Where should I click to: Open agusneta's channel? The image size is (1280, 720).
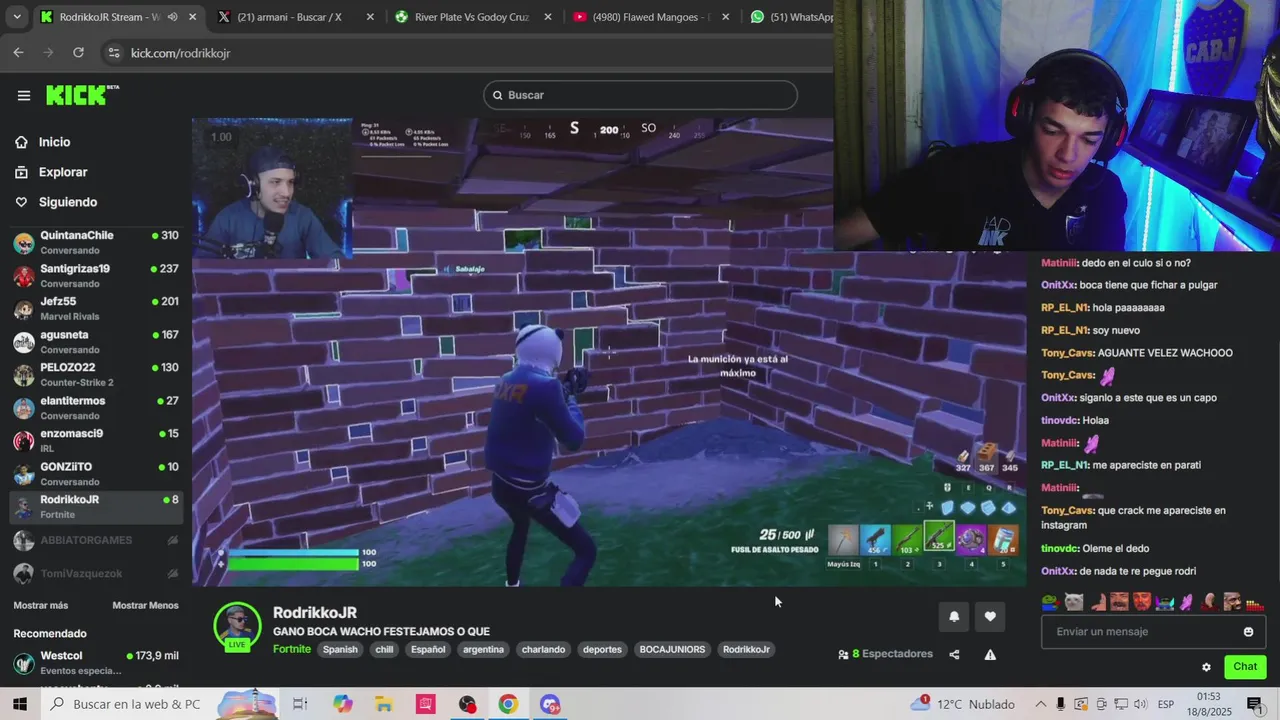[96, 342]
